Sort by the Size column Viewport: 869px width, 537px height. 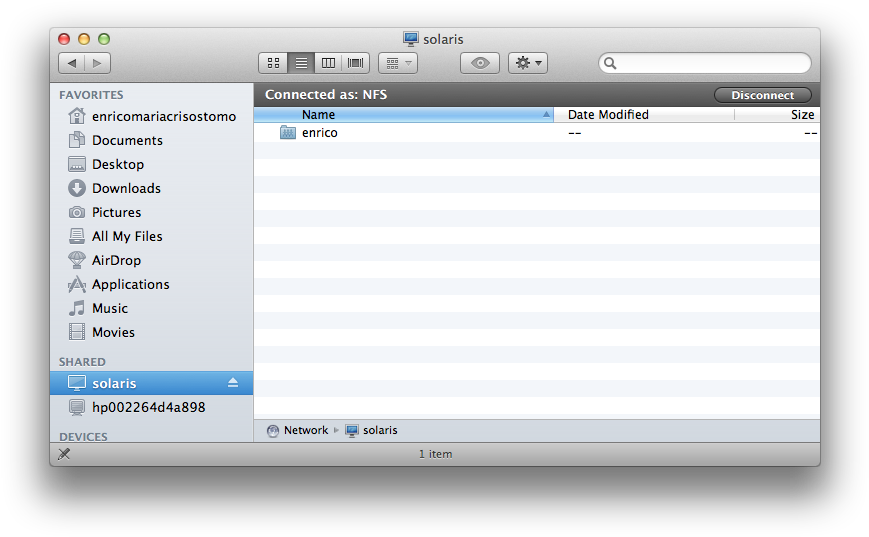[x=777, y=115]
